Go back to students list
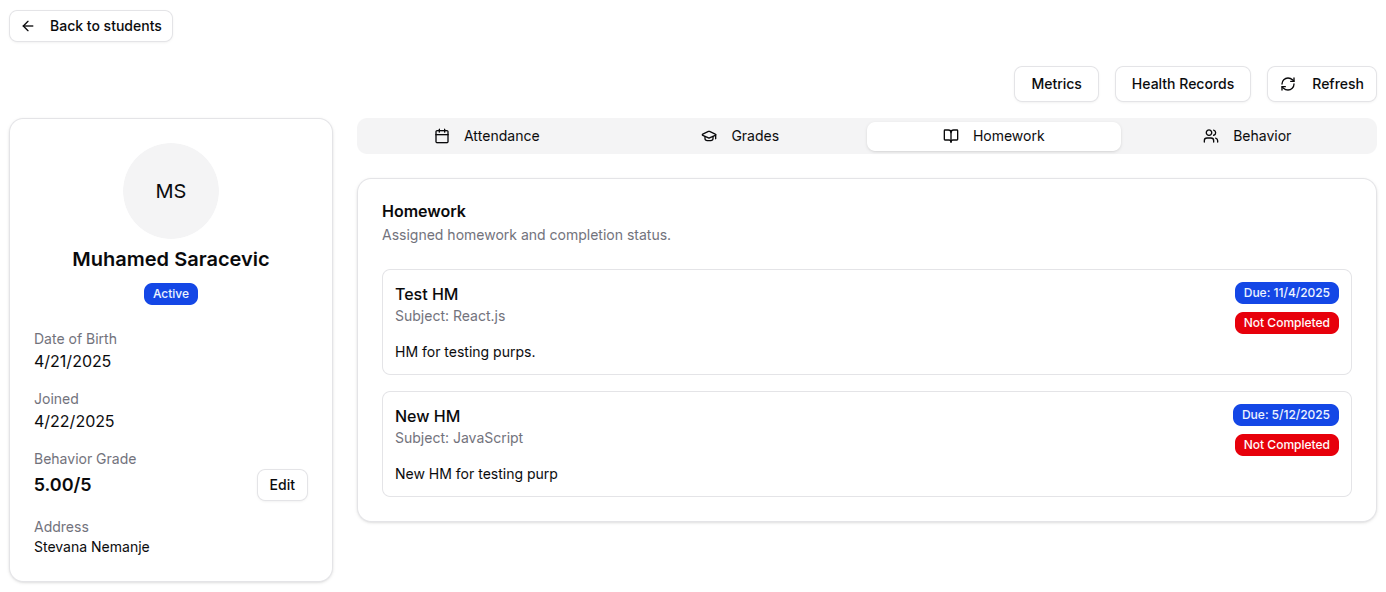 (91, 26)
